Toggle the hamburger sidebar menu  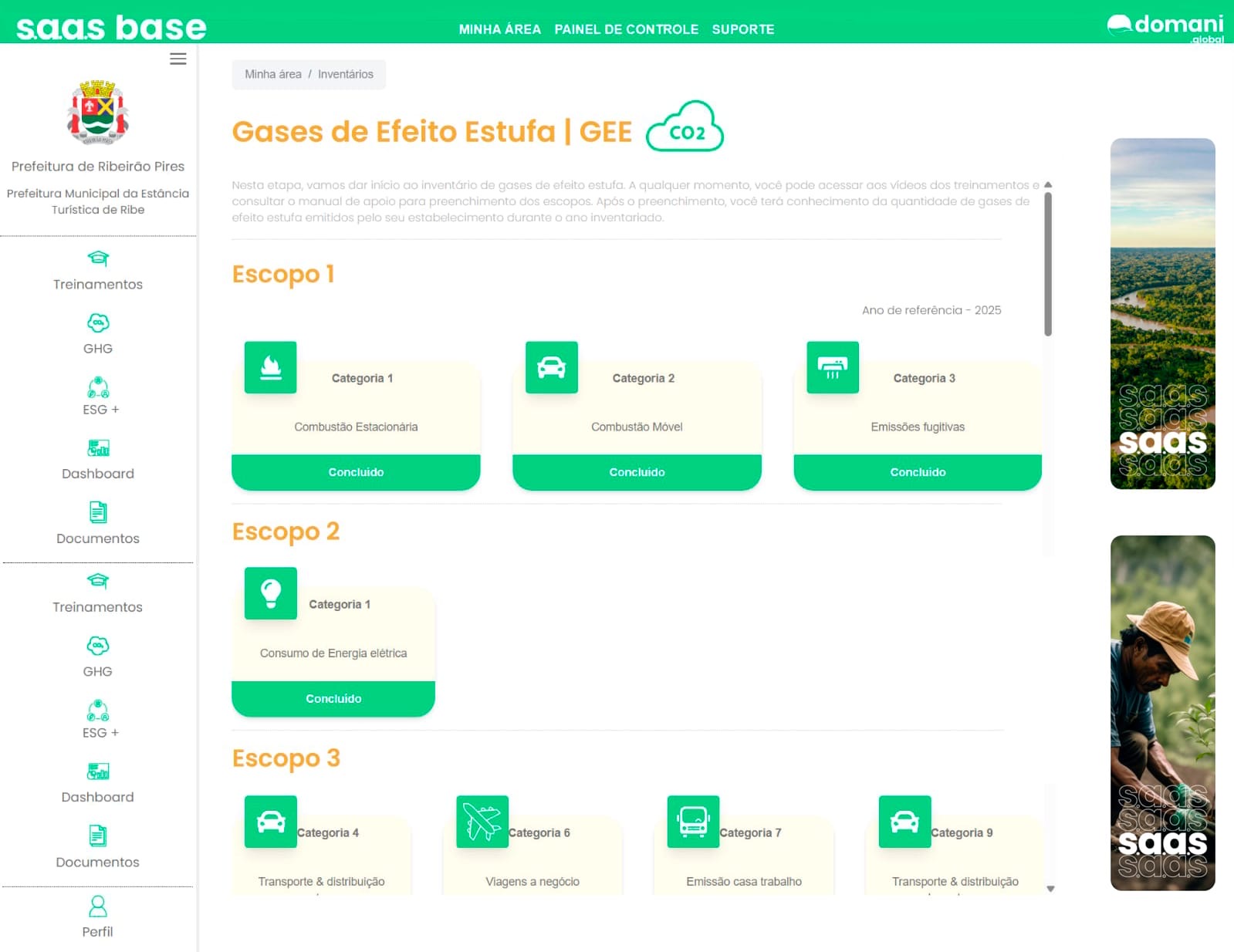(x=178, y=59)
